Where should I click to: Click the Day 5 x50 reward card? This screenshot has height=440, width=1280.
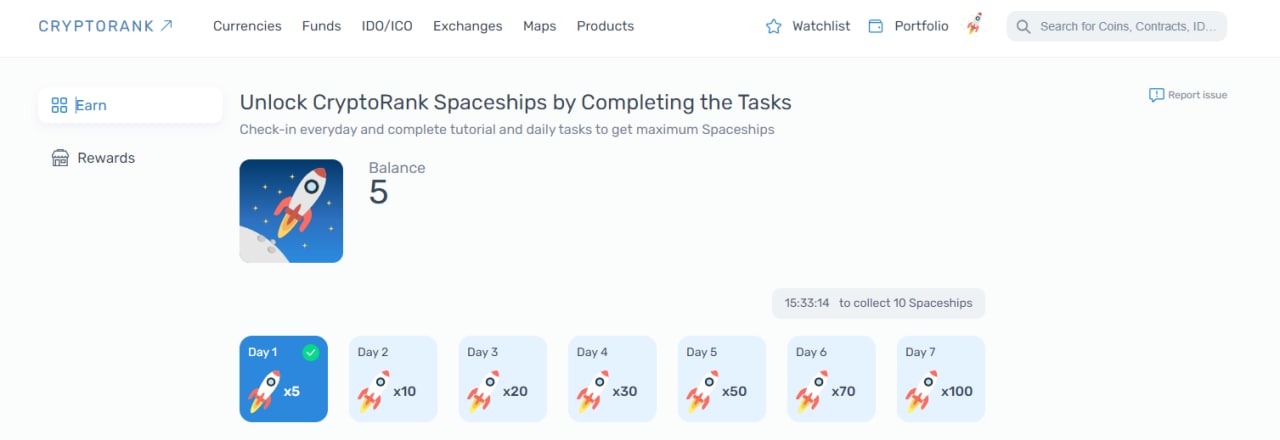click(x=722, y=379)
